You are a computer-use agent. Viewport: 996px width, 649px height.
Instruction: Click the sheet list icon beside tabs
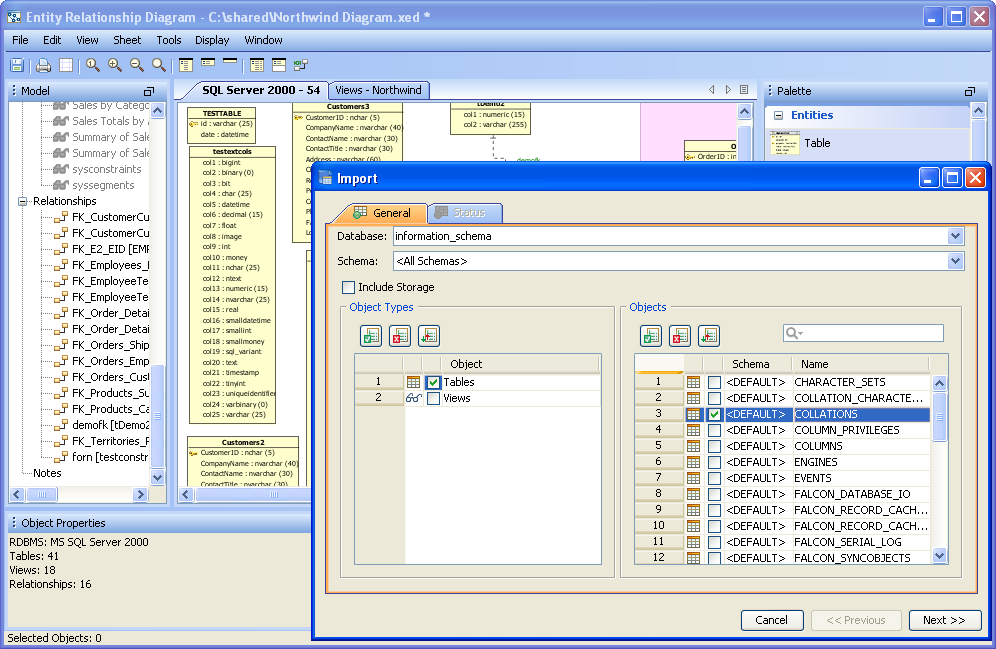[744, 90]
